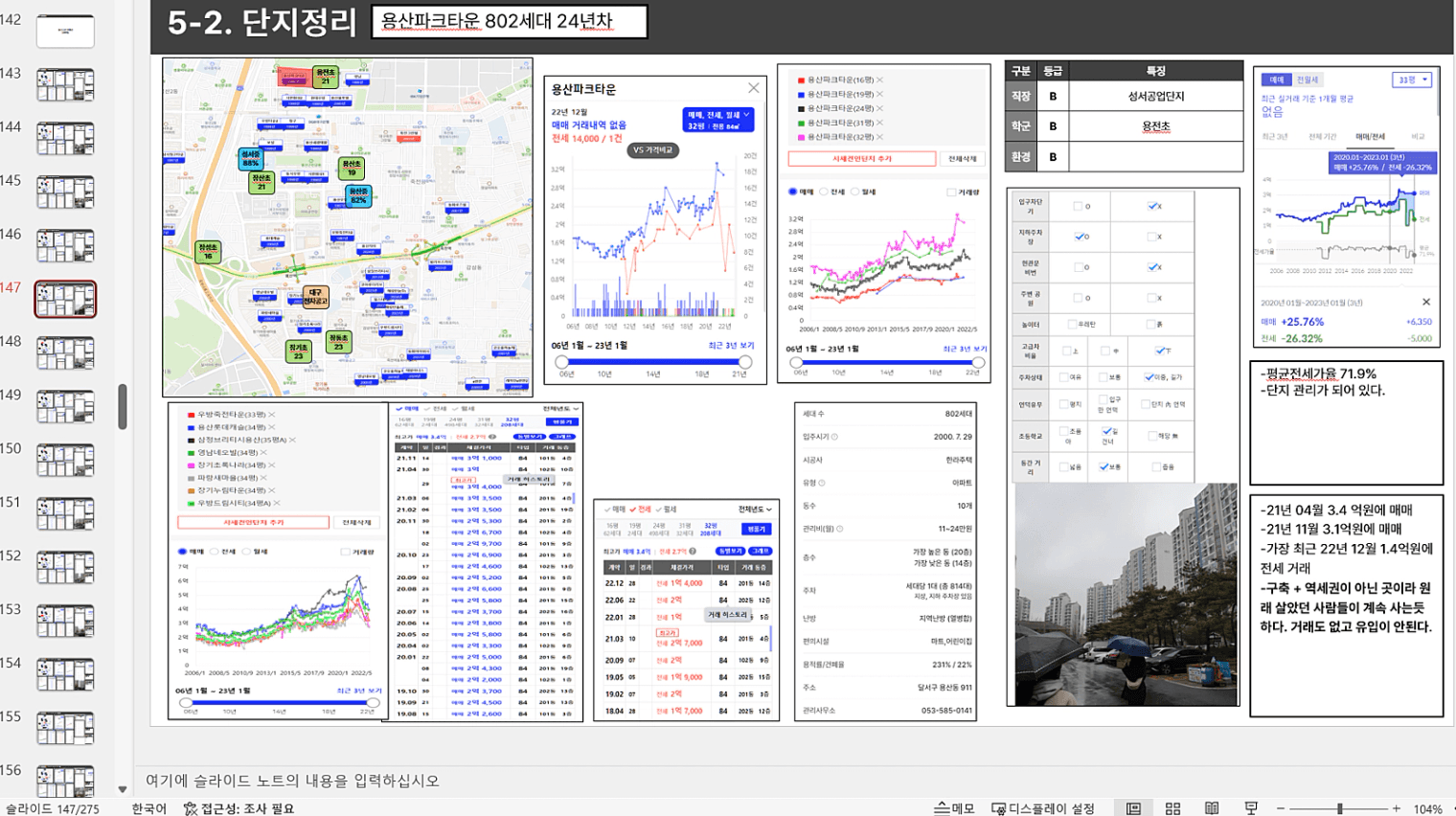Open 전체년도 dropdown in the 매매 transaction list
This screenshot has height=816, width=1456.
pyautogui.click(x=560, y=409)
